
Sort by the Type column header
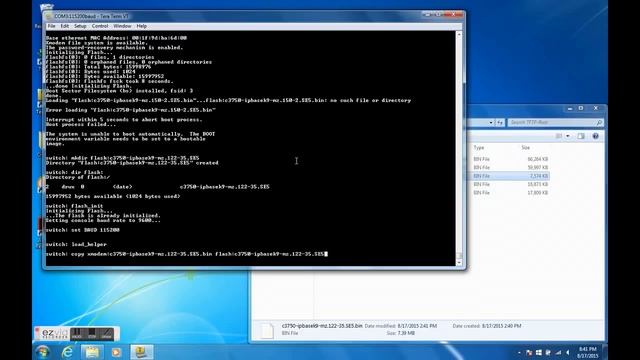[x=479, y=148]
